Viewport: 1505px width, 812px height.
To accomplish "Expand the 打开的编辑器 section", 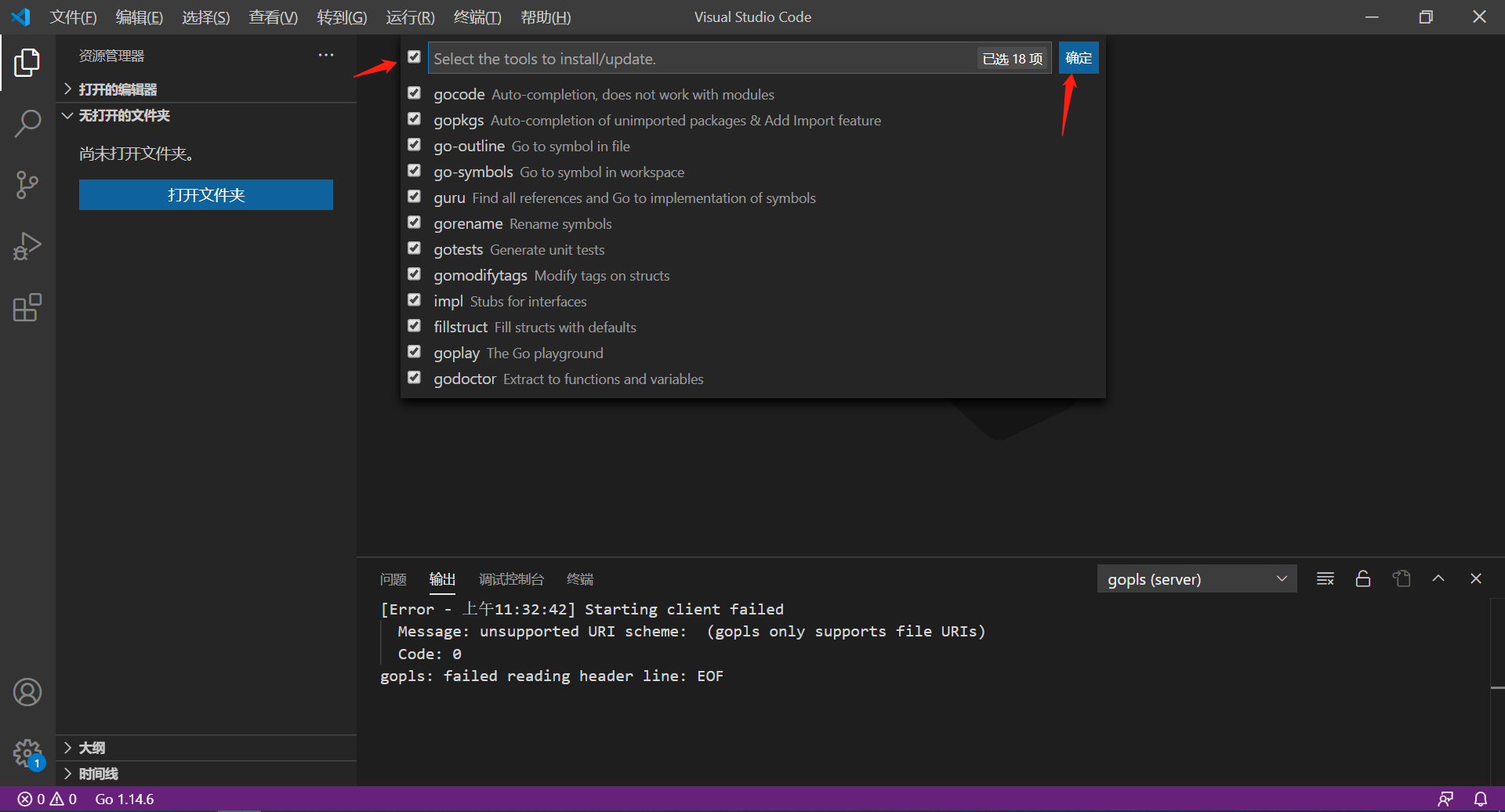I will point(207,89).
